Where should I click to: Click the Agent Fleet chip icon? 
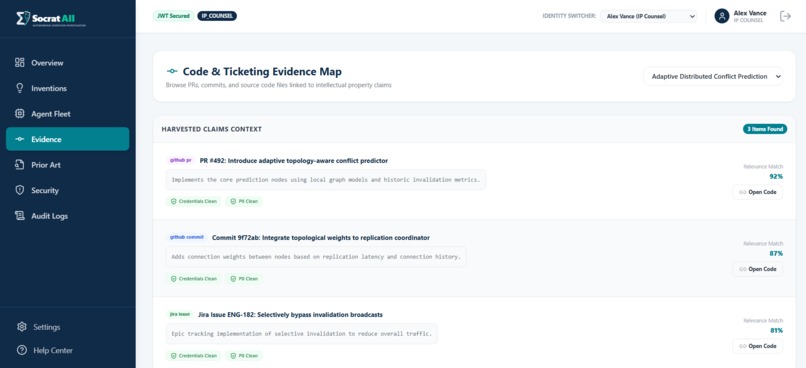[20, 114]
